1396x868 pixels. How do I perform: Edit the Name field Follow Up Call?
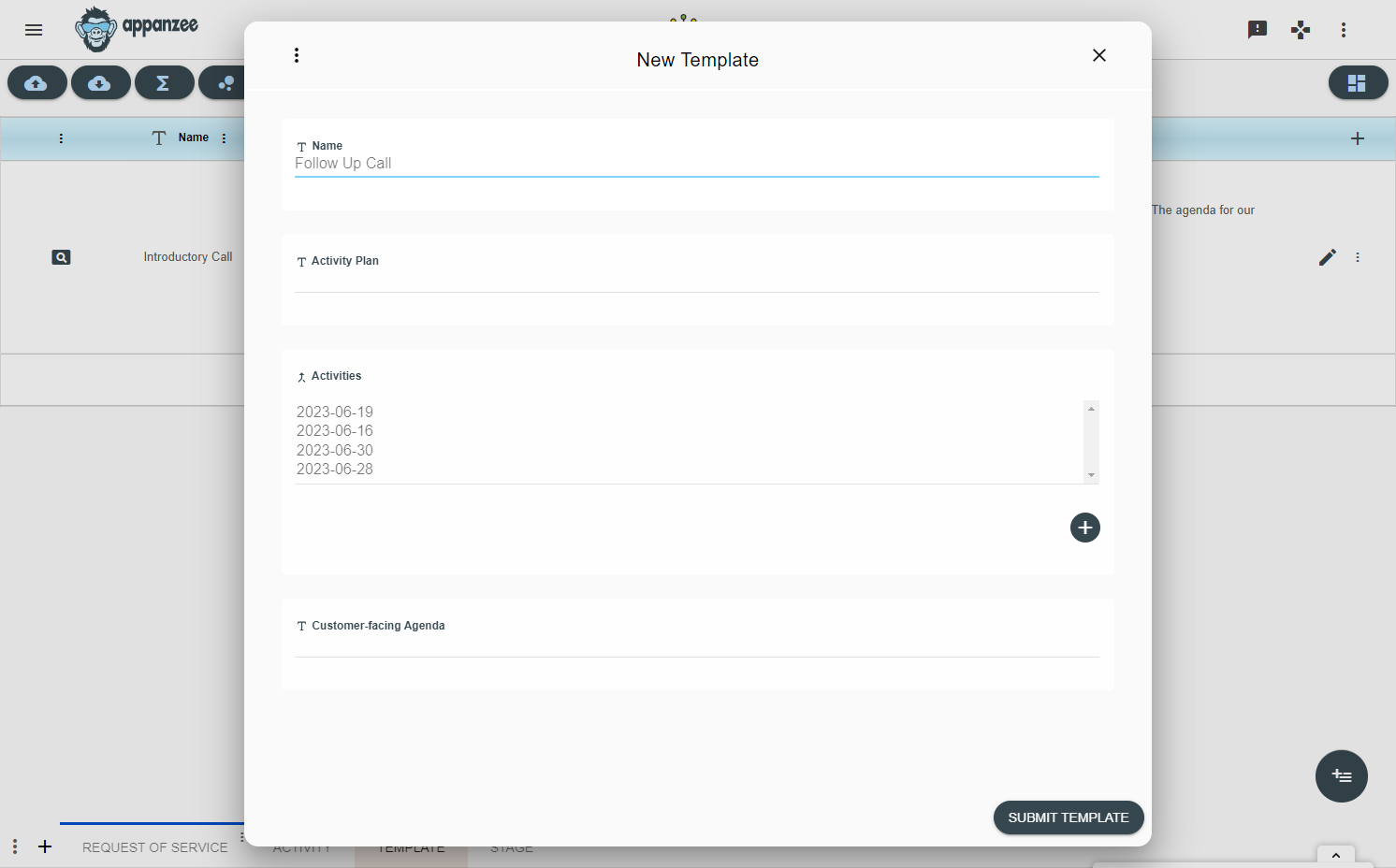(x=697, y=164)
